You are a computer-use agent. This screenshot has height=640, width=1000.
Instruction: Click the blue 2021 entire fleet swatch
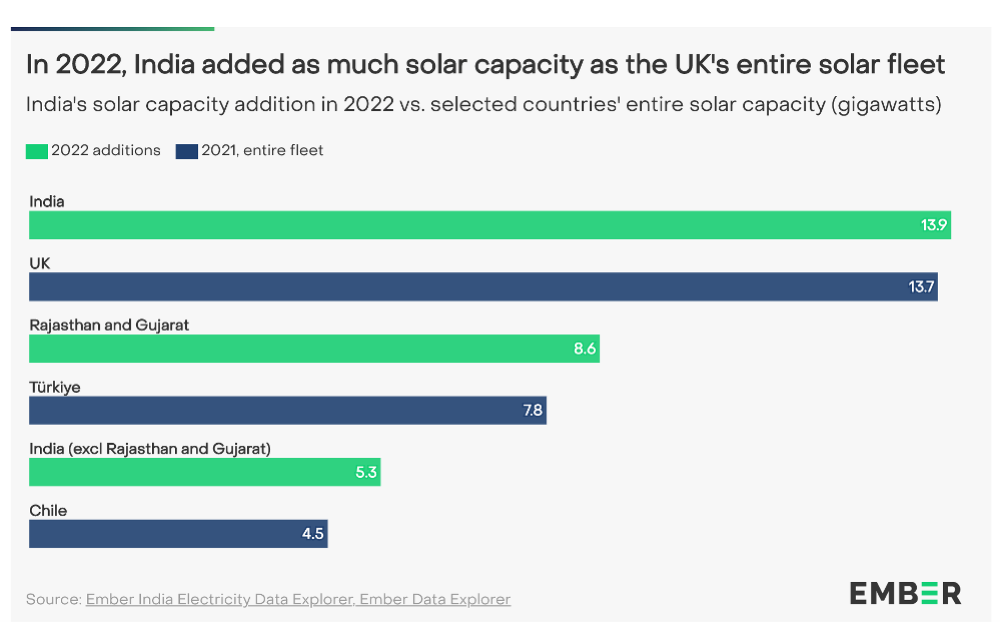(186, 151)
